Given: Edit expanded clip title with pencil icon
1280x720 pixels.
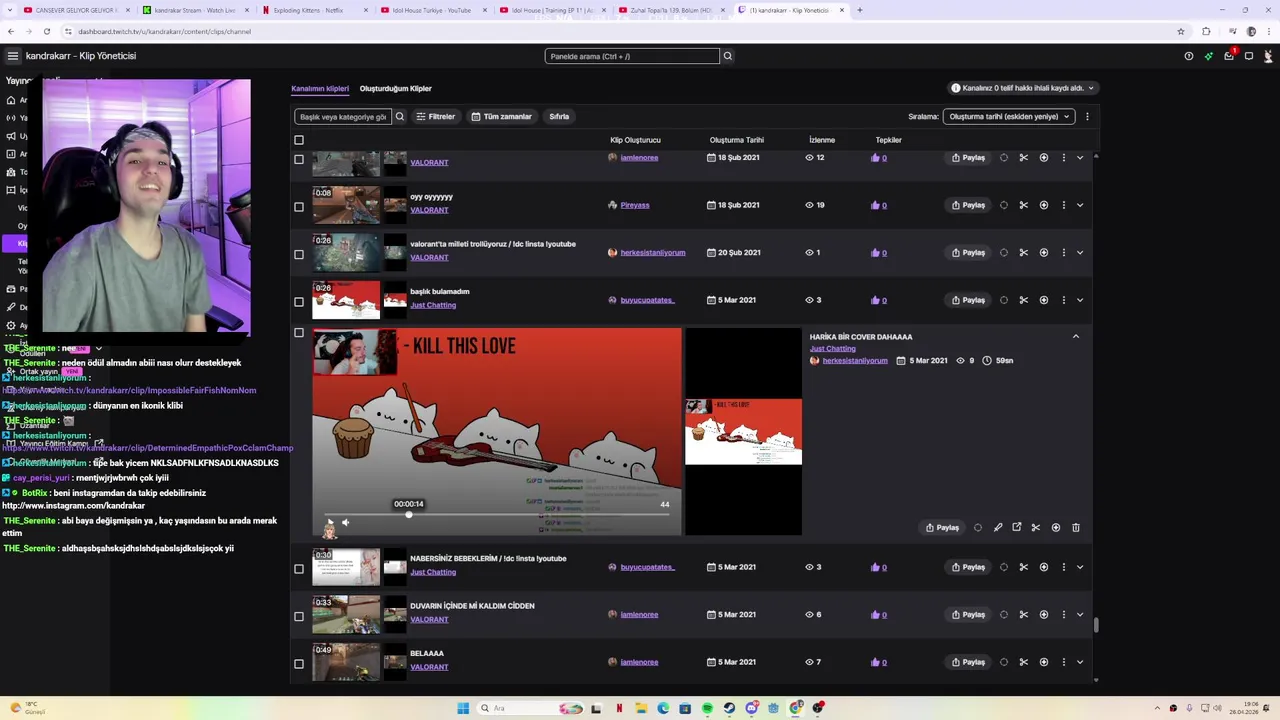Looking at the screenshot, I should pyautogui.click(x=997, y=527).
